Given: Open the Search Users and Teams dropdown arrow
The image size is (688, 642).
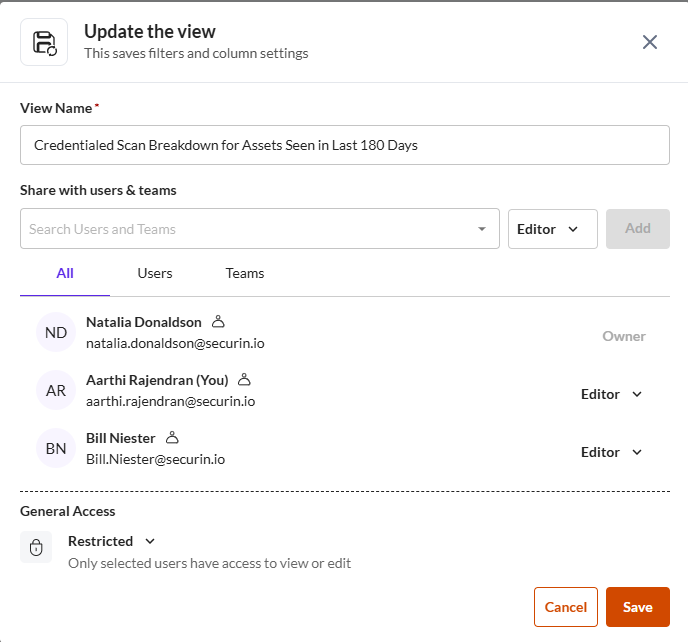Looking at the screenshot, I should click(x=482, y=229).
